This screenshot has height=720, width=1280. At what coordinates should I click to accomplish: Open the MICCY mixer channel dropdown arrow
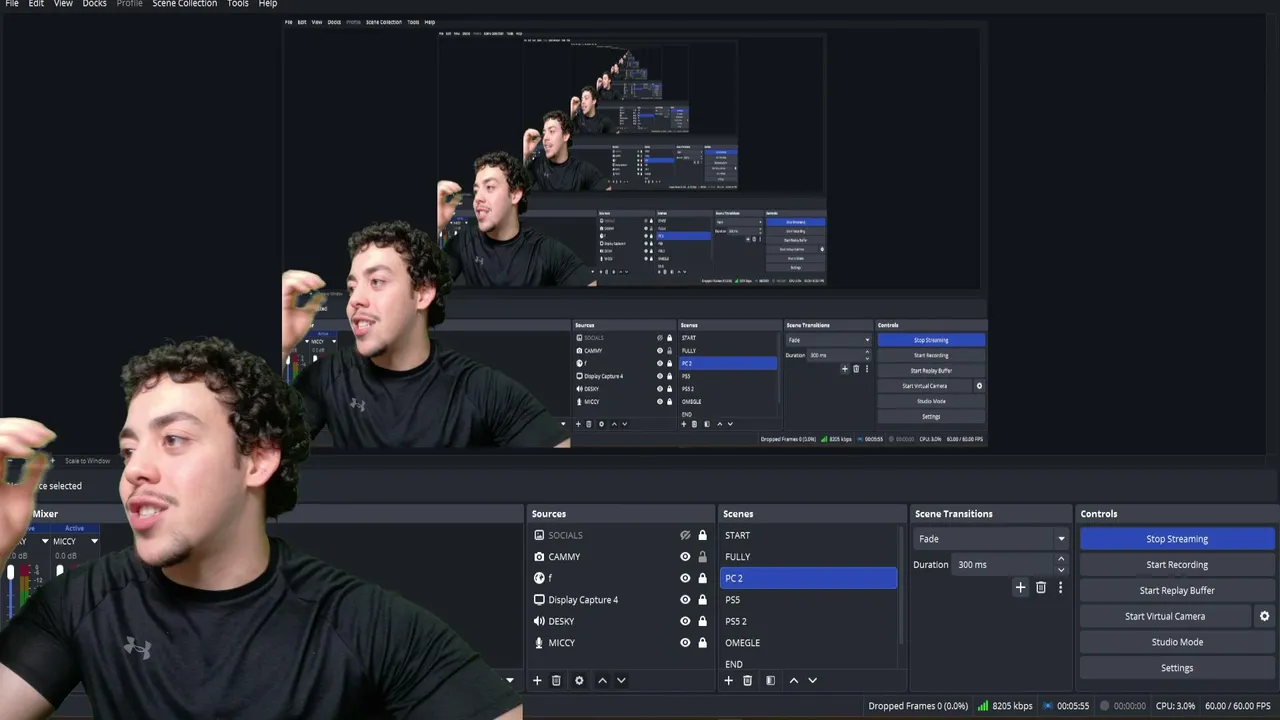point(94,541)
